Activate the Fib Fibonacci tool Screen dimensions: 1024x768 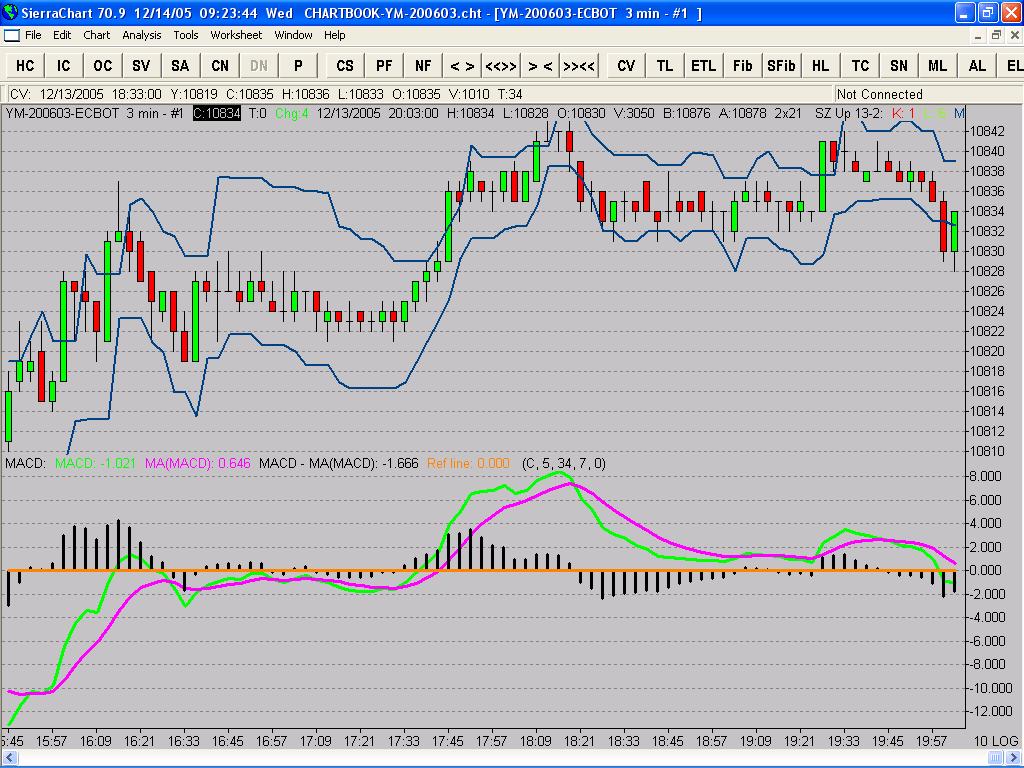pyautogui.click(x=742, y=66)
